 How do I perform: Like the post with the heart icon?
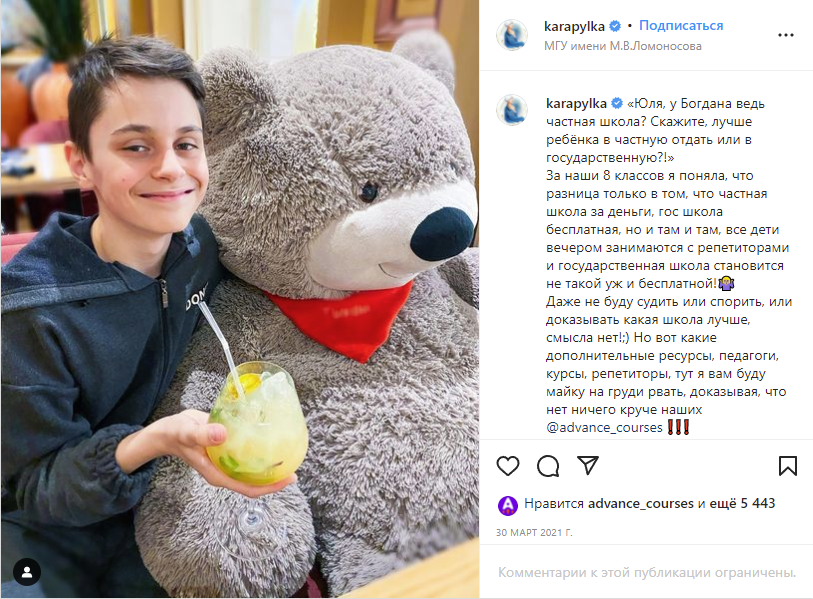point(508,466)
